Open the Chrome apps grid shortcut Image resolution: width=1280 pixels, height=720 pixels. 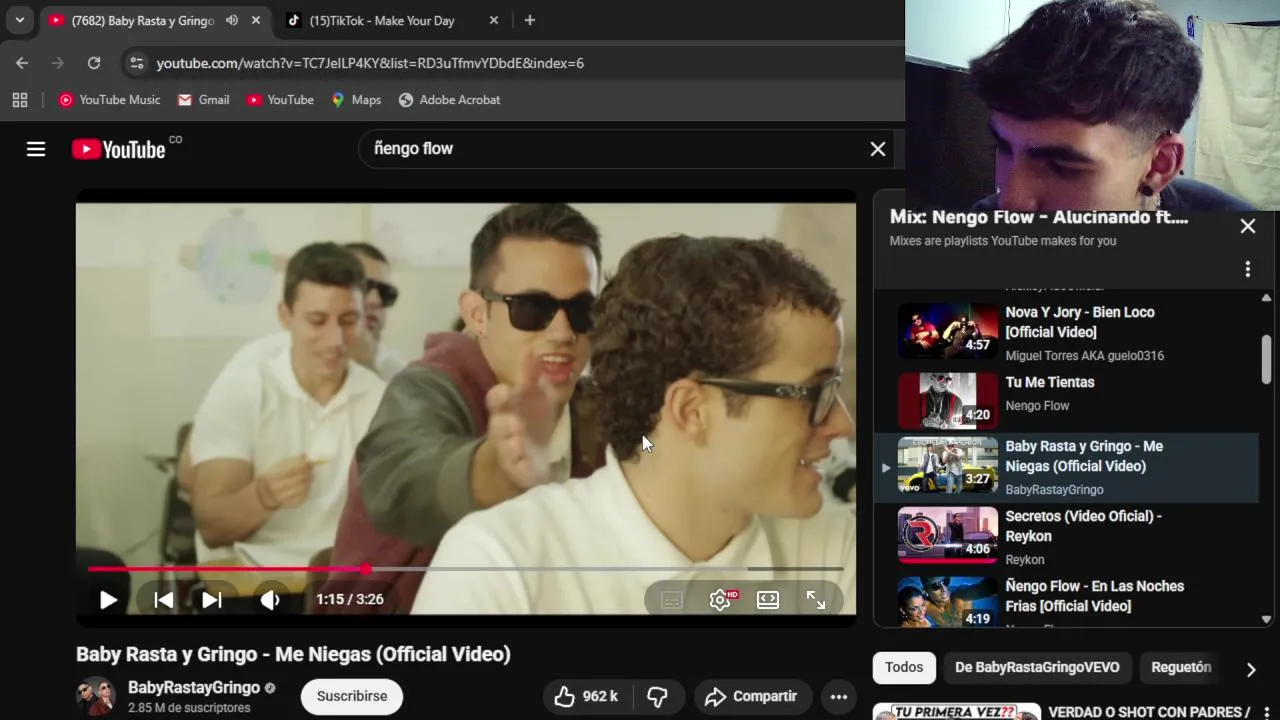[x=19, y=100]
